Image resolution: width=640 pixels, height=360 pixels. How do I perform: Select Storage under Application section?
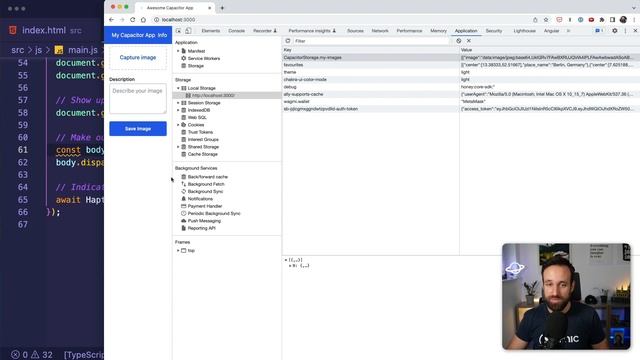tap(196, 66)
